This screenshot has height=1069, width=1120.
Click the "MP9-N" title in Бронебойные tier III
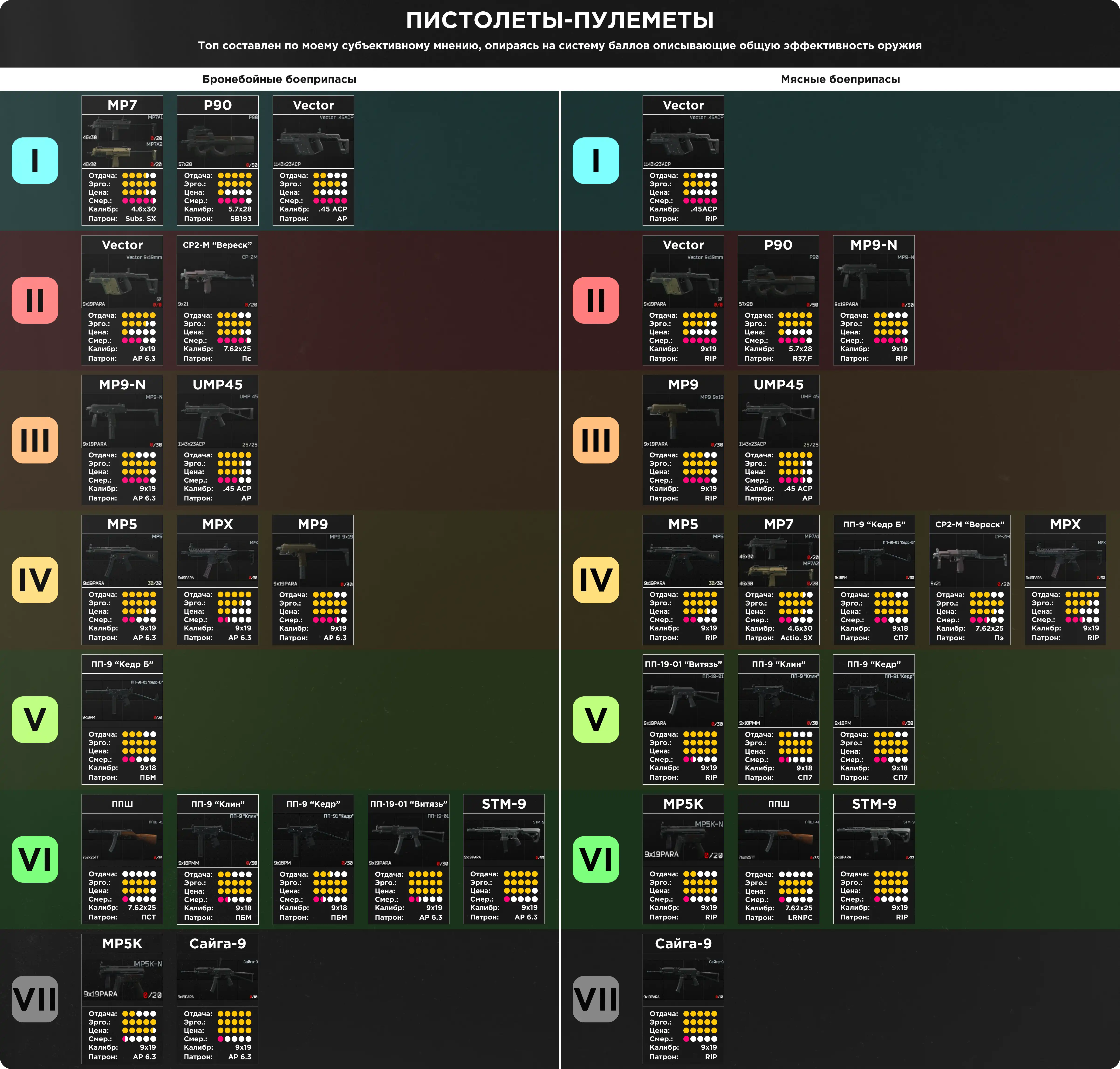coord(122,385)
